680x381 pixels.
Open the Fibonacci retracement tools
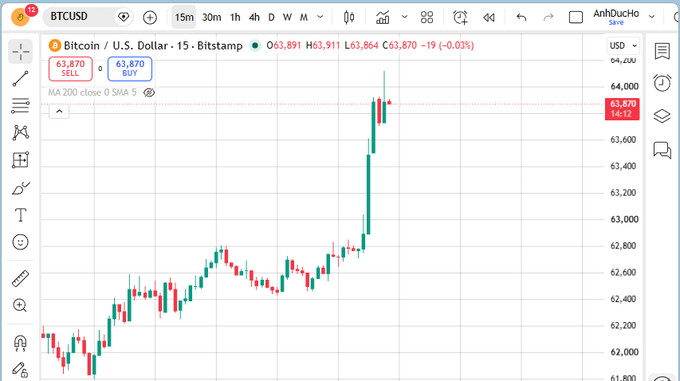pyautogui.click(x=20, y=105)
